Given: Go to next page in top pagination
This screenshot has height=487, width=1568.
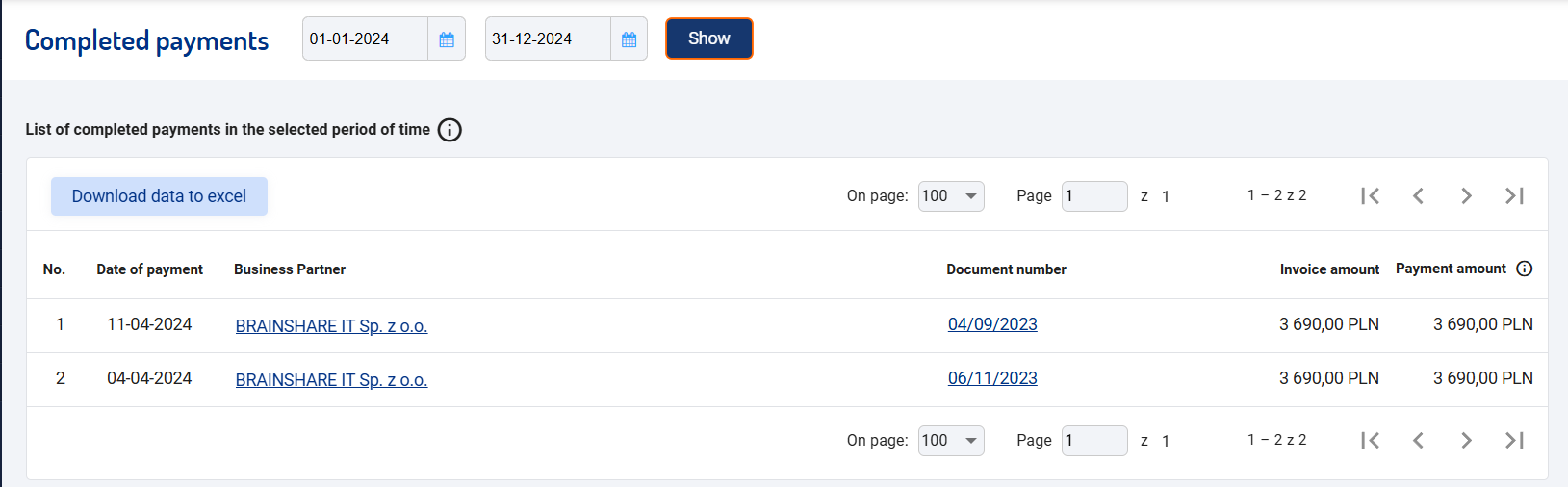Looking at the screenshot, I should (x=1466, y=196).
